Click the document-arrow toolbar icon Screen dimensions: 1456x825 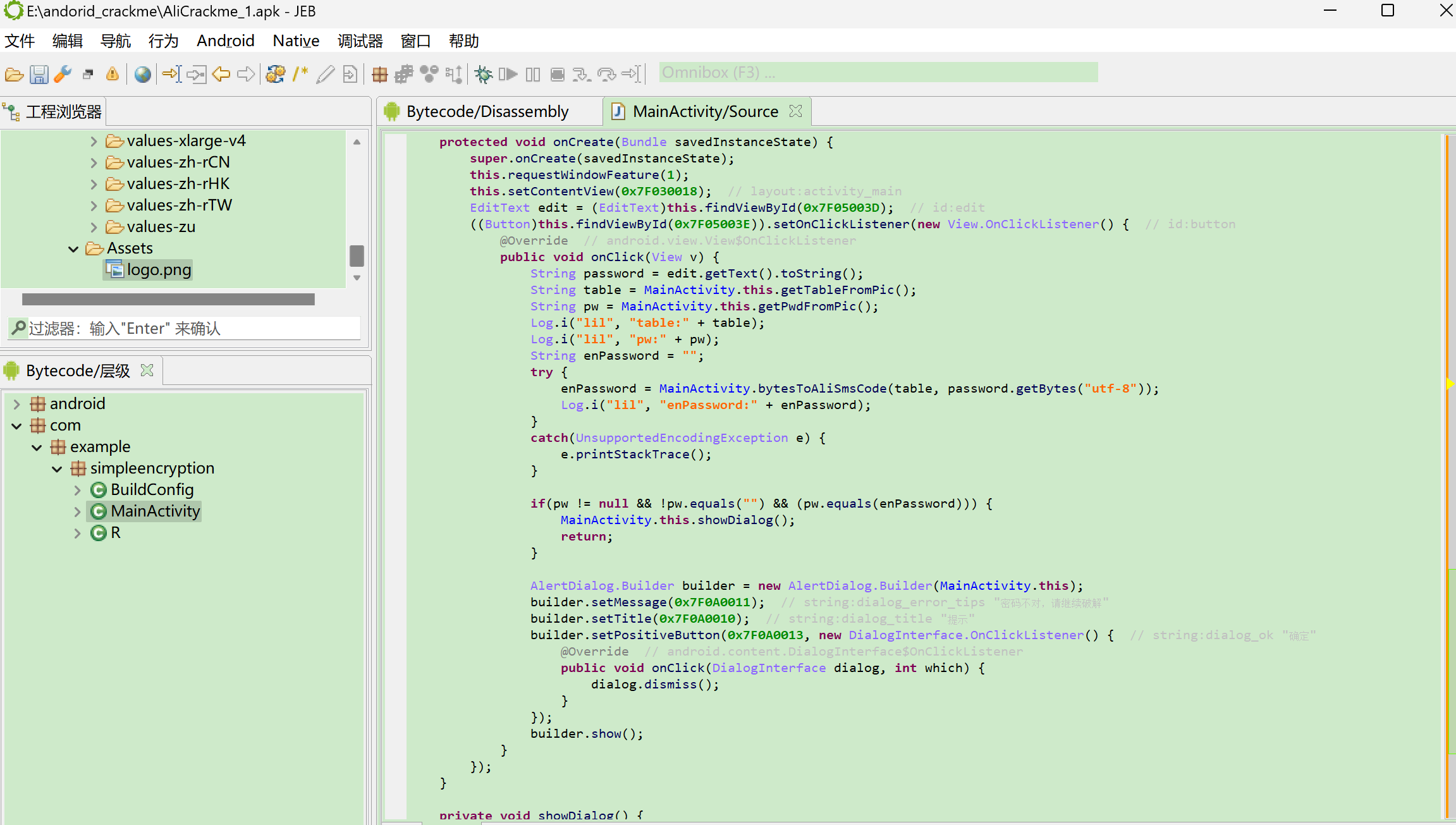point(350,75)
